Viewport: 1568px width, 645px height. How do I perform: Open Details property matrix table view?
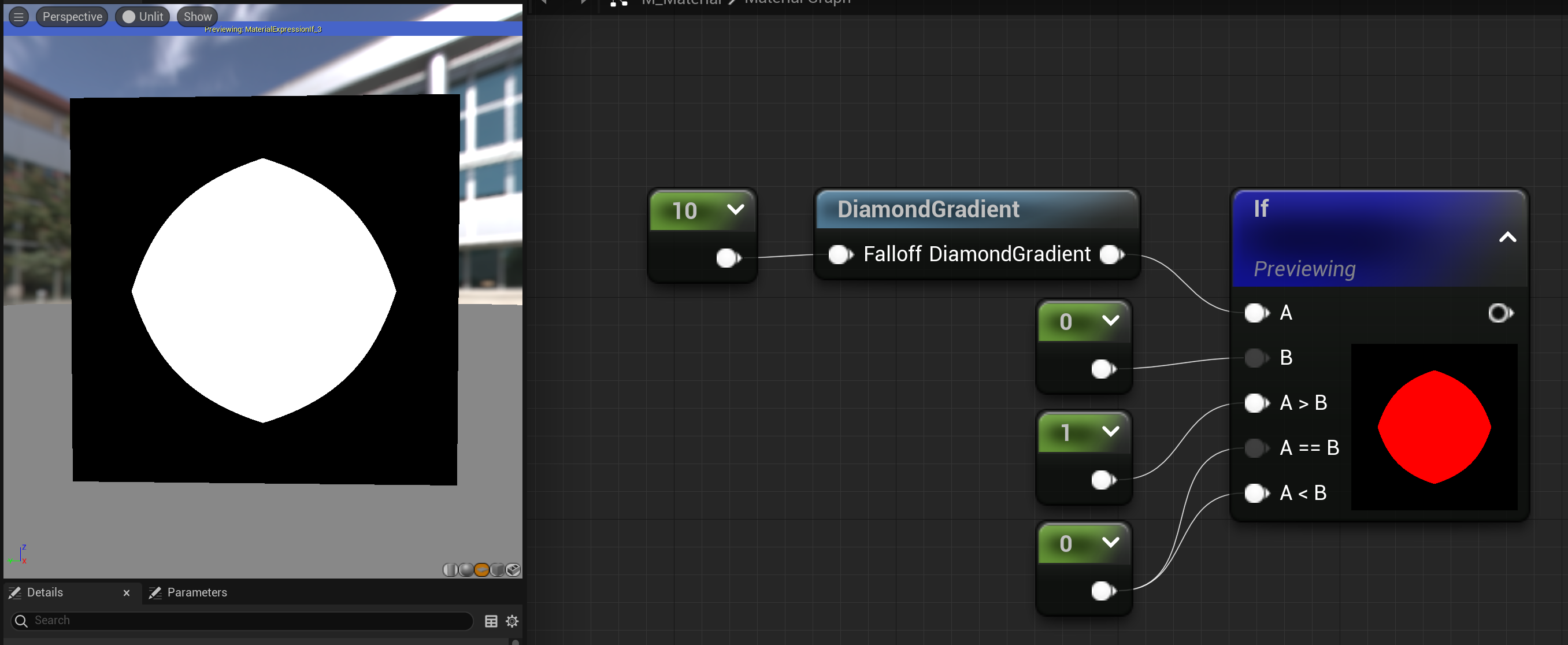click(x=491, y=621)
